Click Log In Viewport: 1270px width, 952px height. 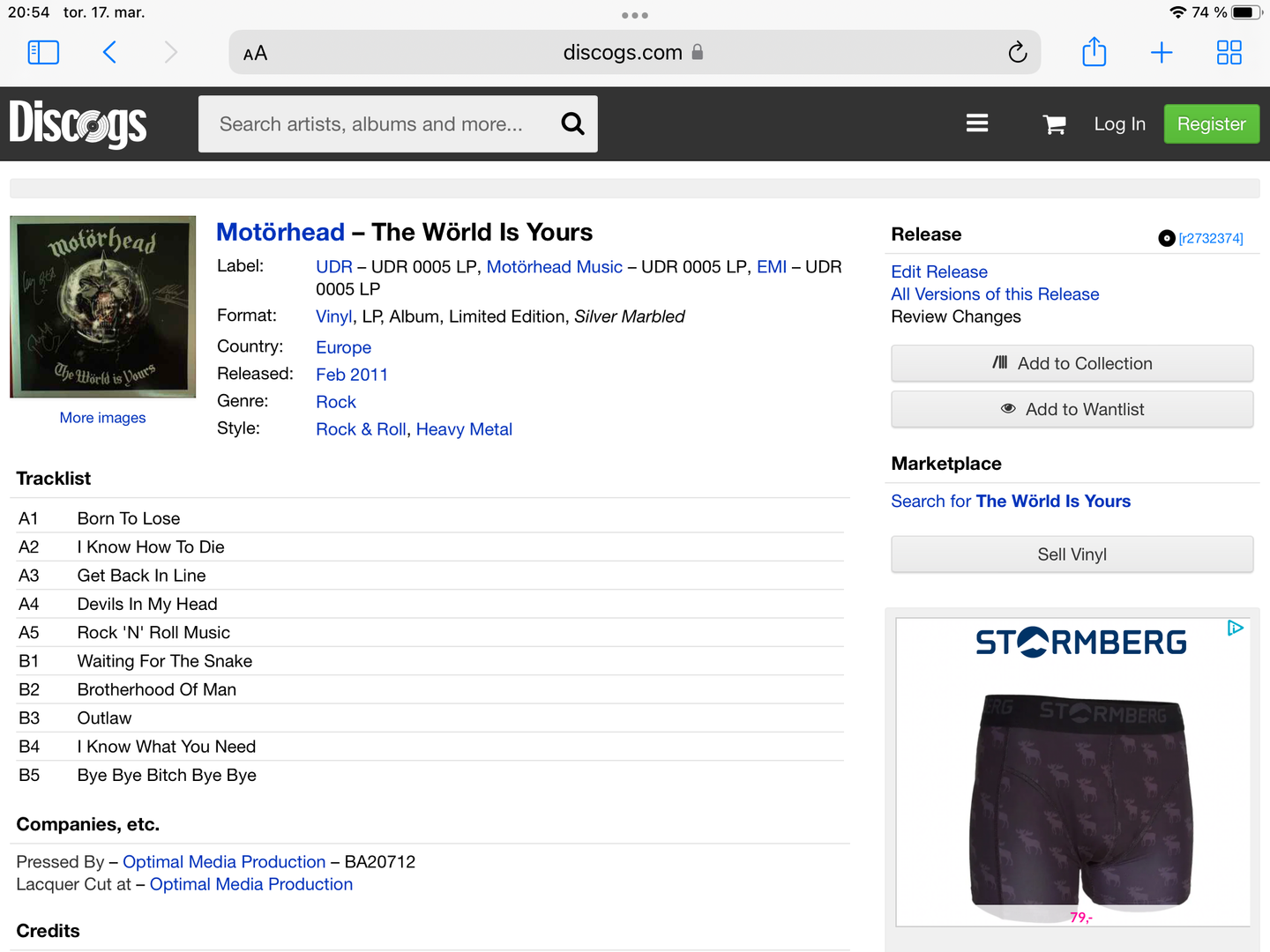coord(1119,124)
